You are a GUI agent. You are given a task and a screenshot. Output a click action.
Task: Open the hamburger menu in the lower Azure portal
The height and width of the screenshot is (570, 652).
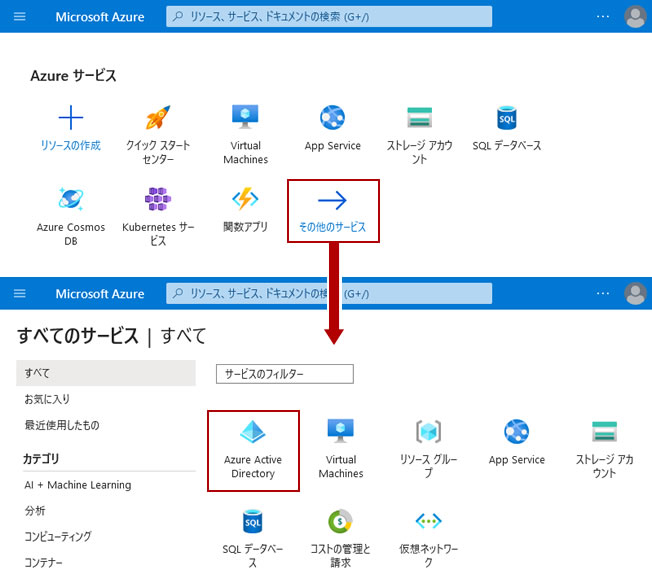pos(20,294)
